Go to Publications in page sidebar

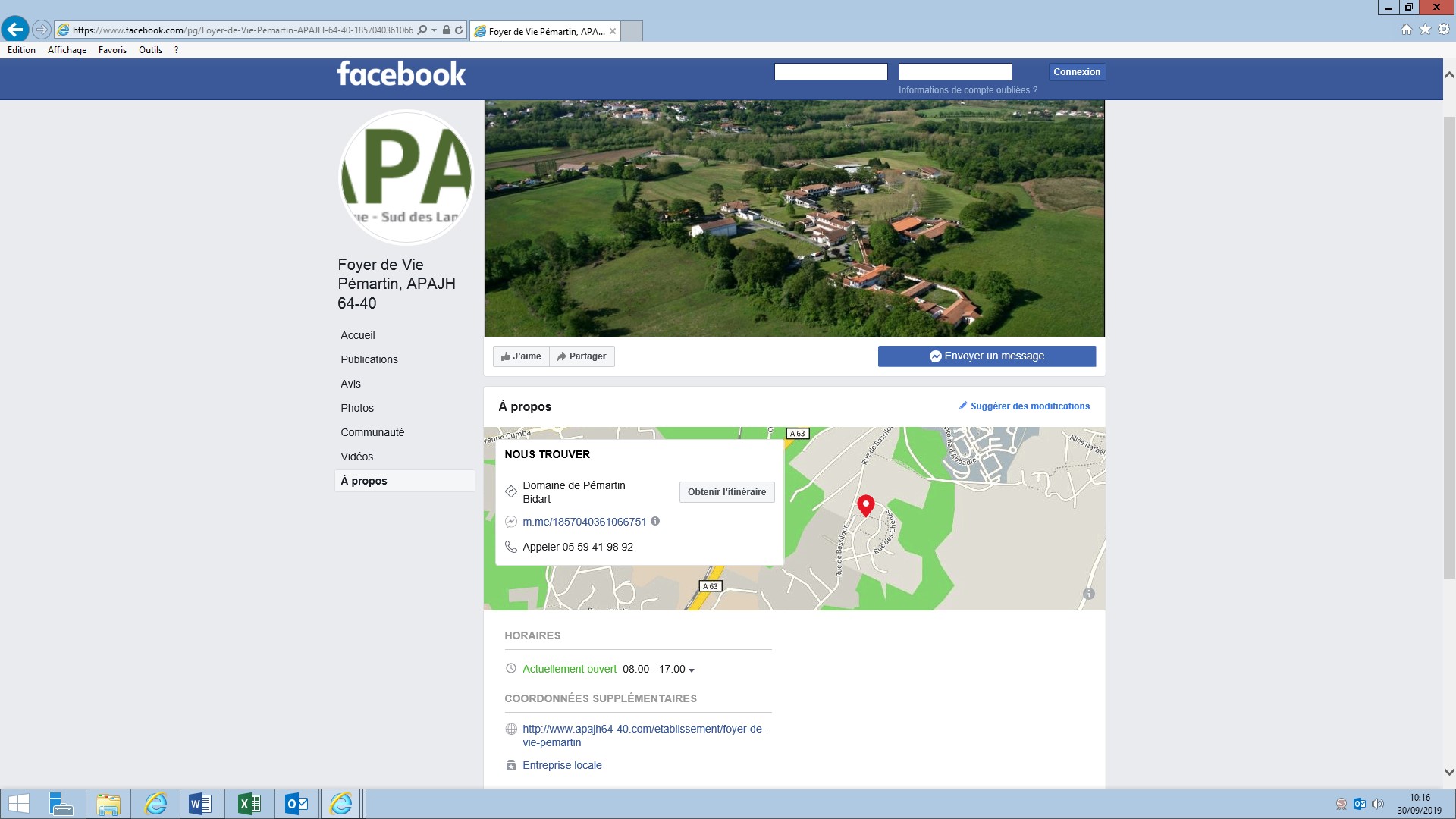pos(369,359)
